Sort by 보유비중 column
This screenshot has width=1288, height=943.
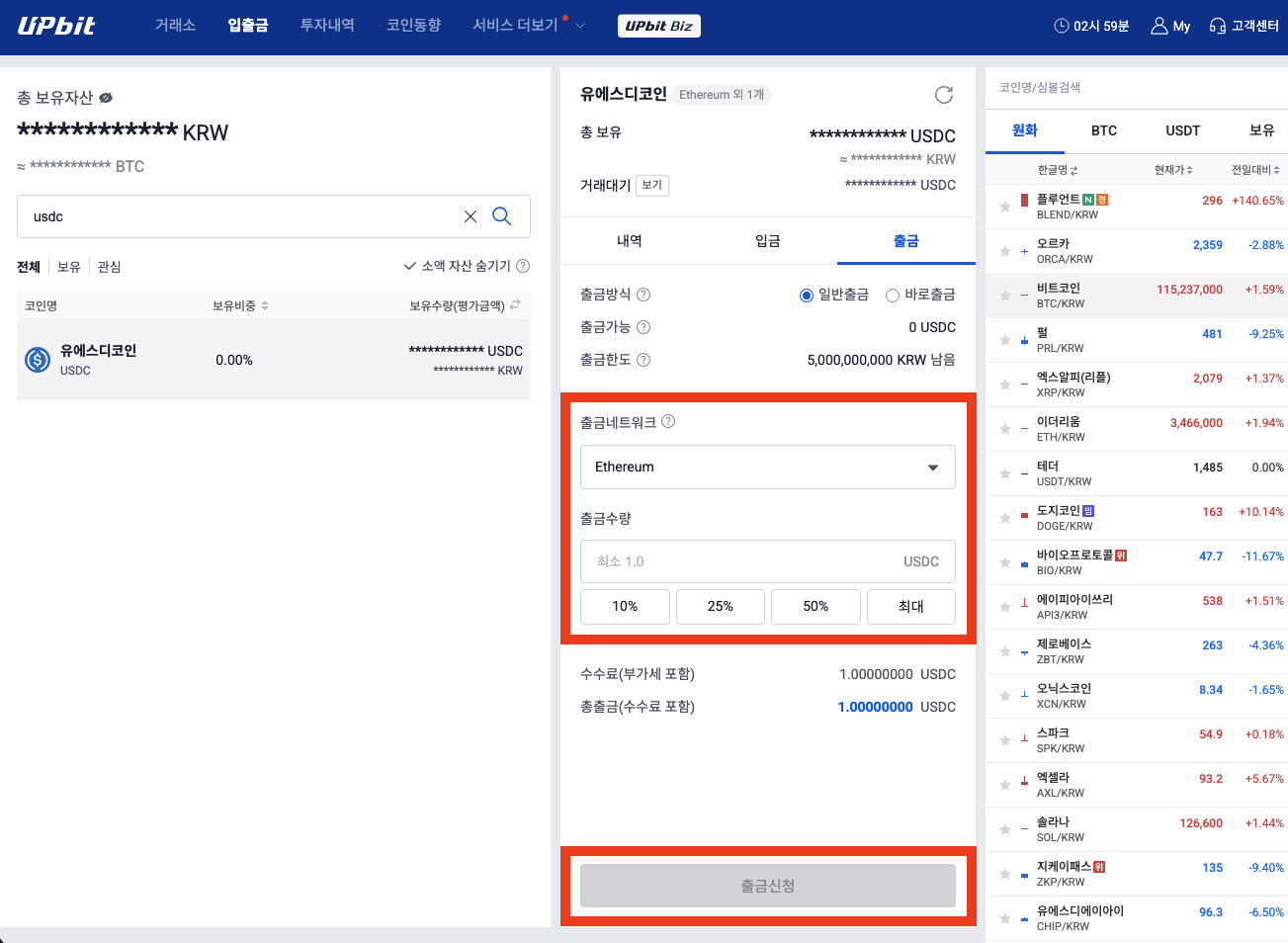240,305
